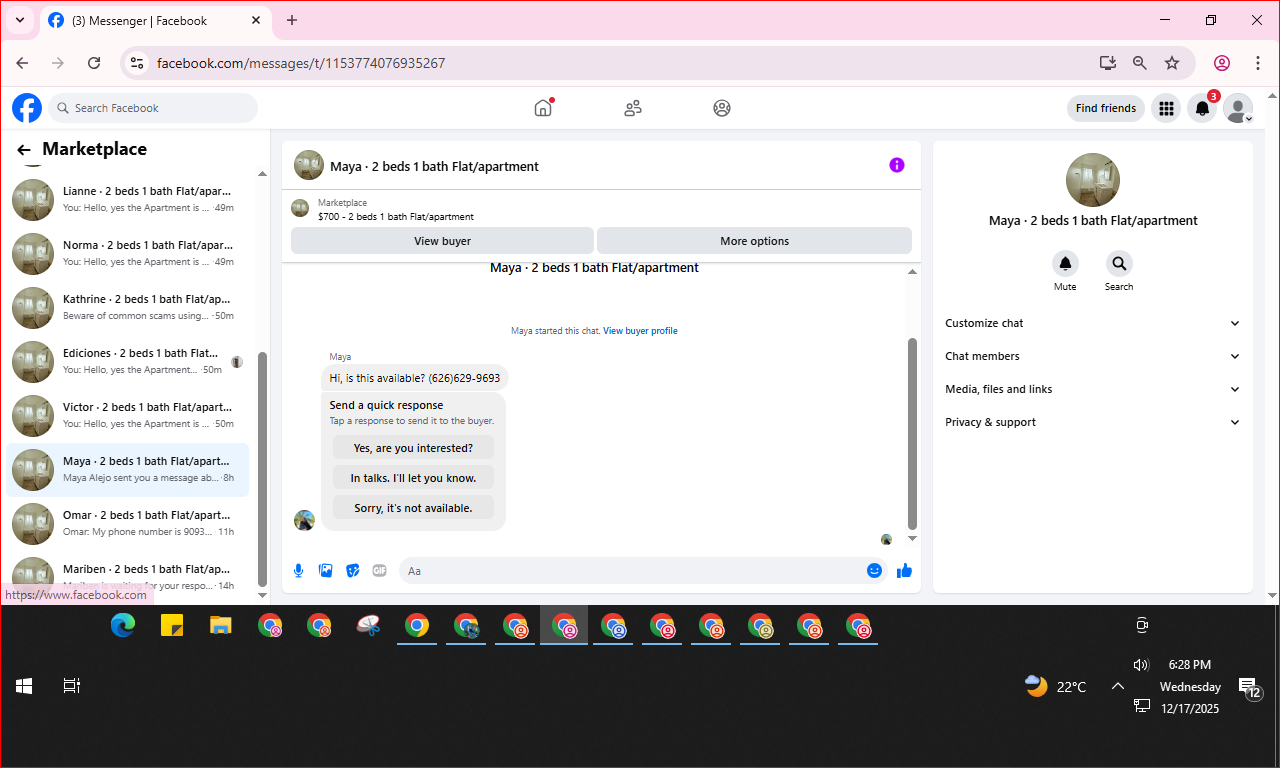Open the notifications bell with badge 3
The height and width of the screenshot is (768, 1280).
1203,108
